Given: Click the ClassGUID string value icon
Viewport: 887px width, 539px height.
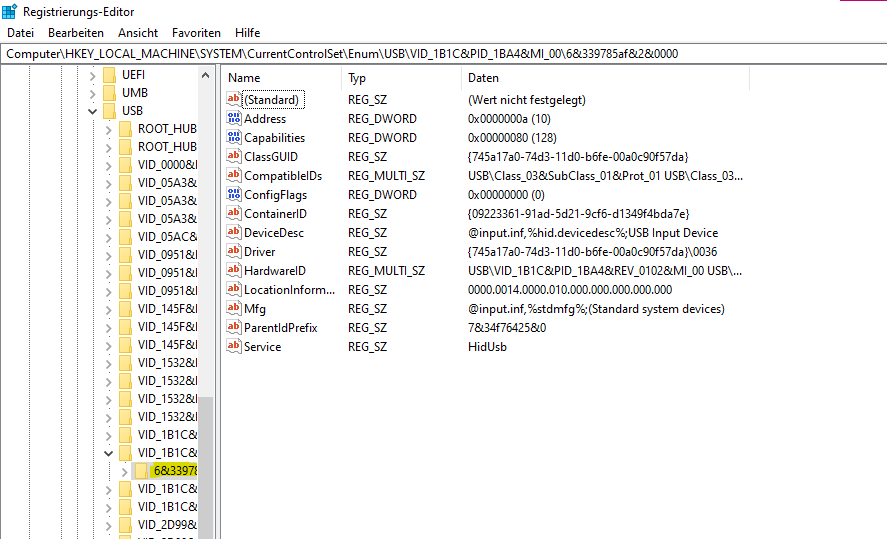Looking at the screenshot, I should click(234, 157).
